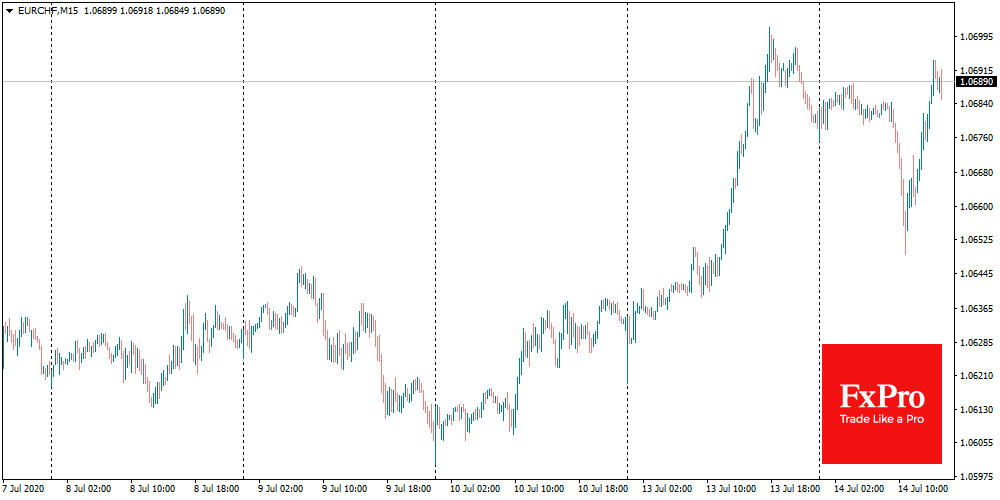Click the 1.05975 price axis label
Screen dimensions: 1000x500
(x=976, y=477)
